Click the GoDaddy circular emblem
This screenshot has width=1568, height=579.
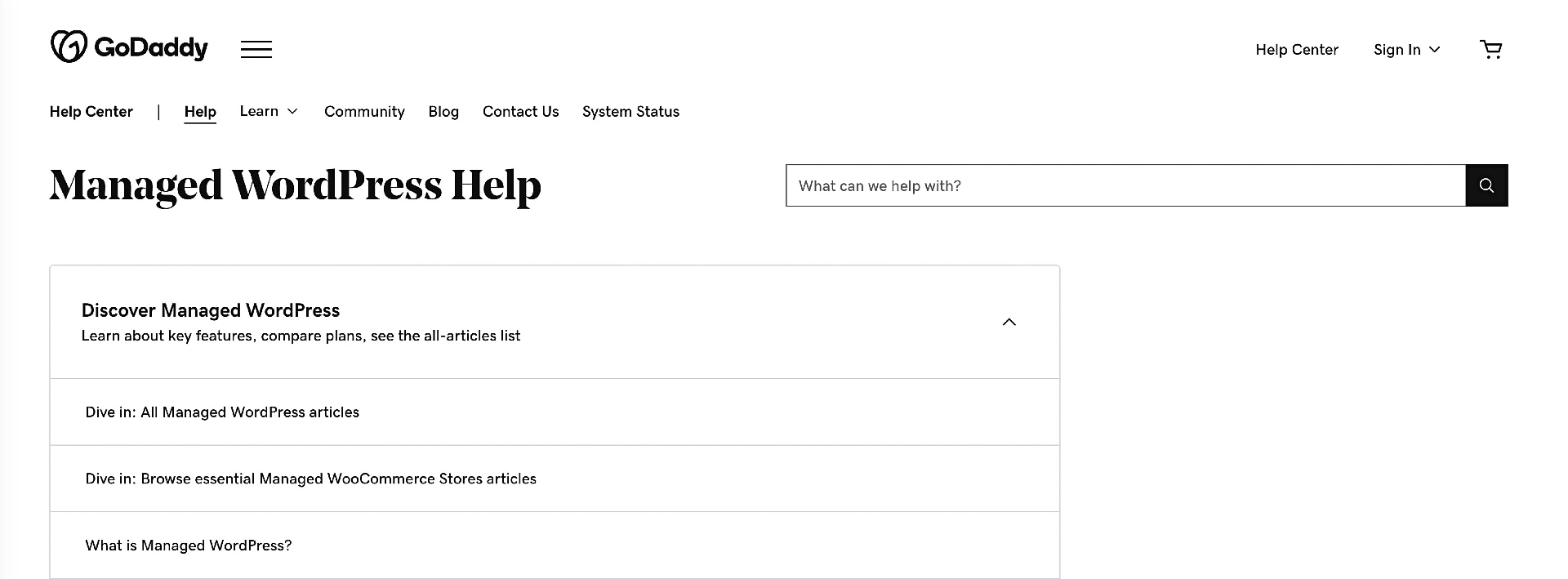(69, 46)
